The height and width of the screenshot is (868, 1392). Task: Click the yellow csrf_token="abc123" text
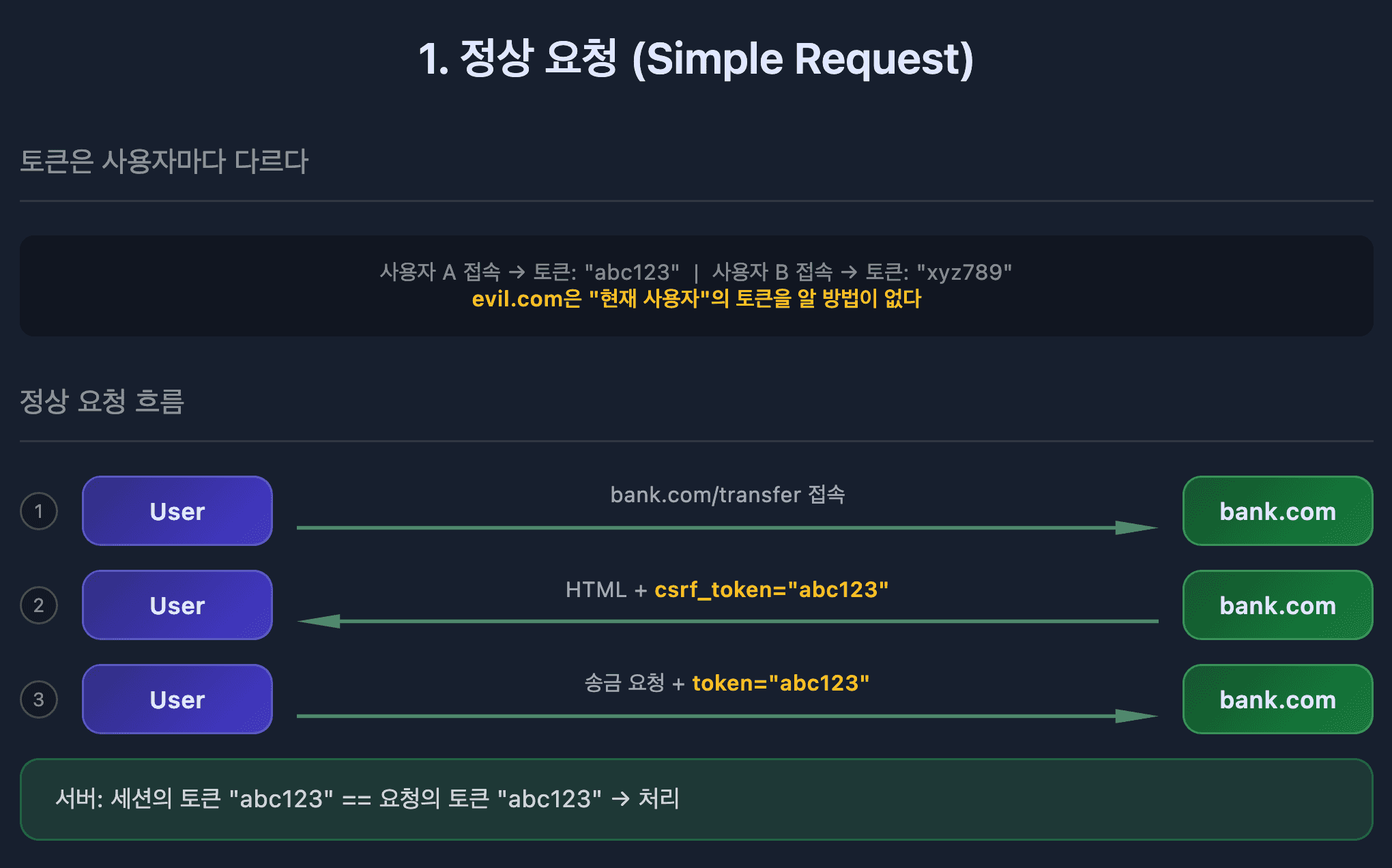[771, 590]
